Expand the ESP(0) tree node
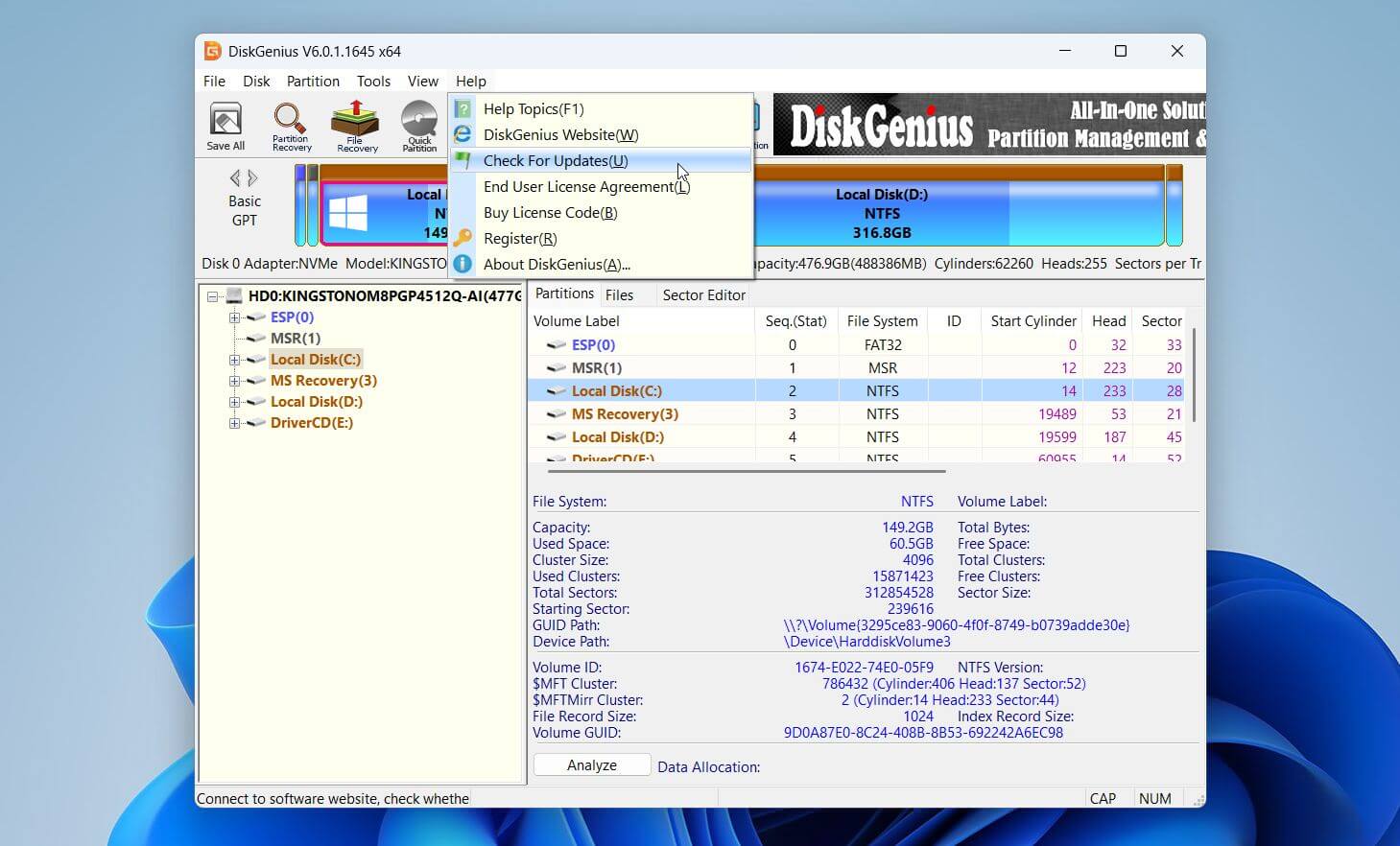1400x846 pixels. pos(234,317)
